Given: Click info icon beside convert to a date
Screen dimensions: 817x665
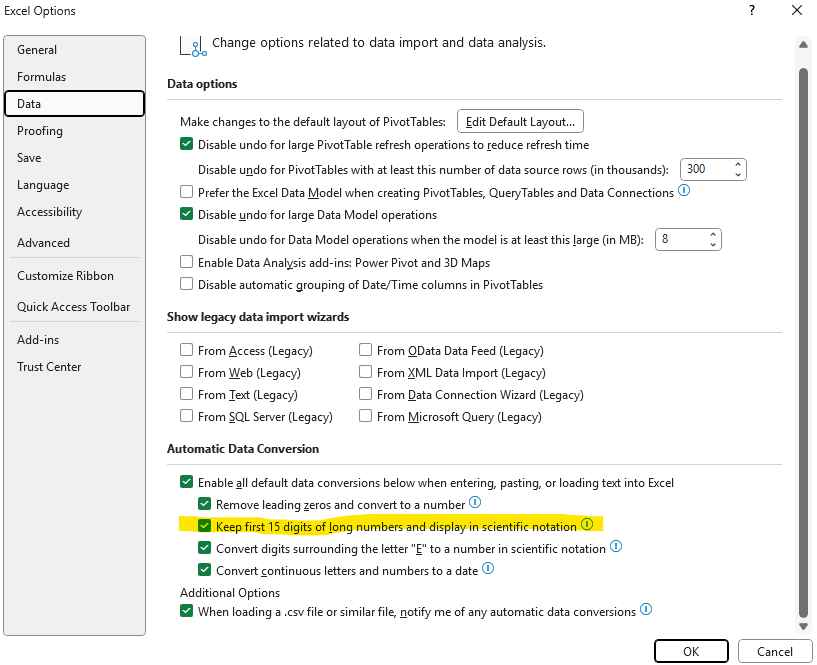Looking at the screenshot, I should (x=488, y=569).
